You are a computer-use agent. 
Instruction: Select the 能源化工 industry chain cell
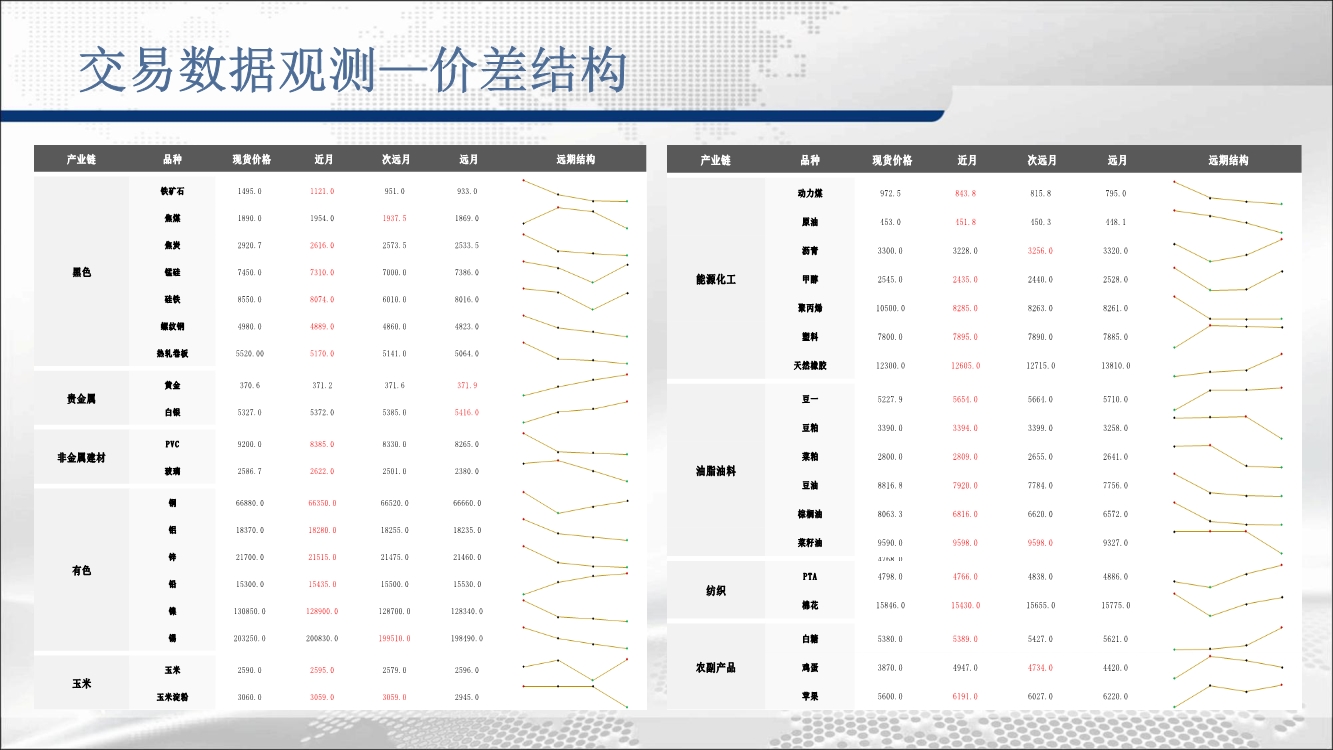click(716, 279)
